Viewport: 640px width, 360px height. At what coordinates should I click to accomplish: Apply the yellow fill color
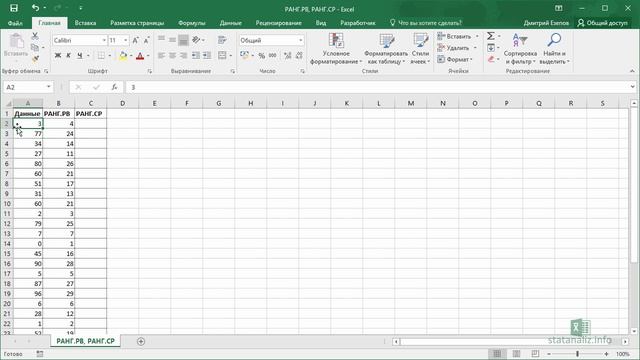[x=123, y=55]
